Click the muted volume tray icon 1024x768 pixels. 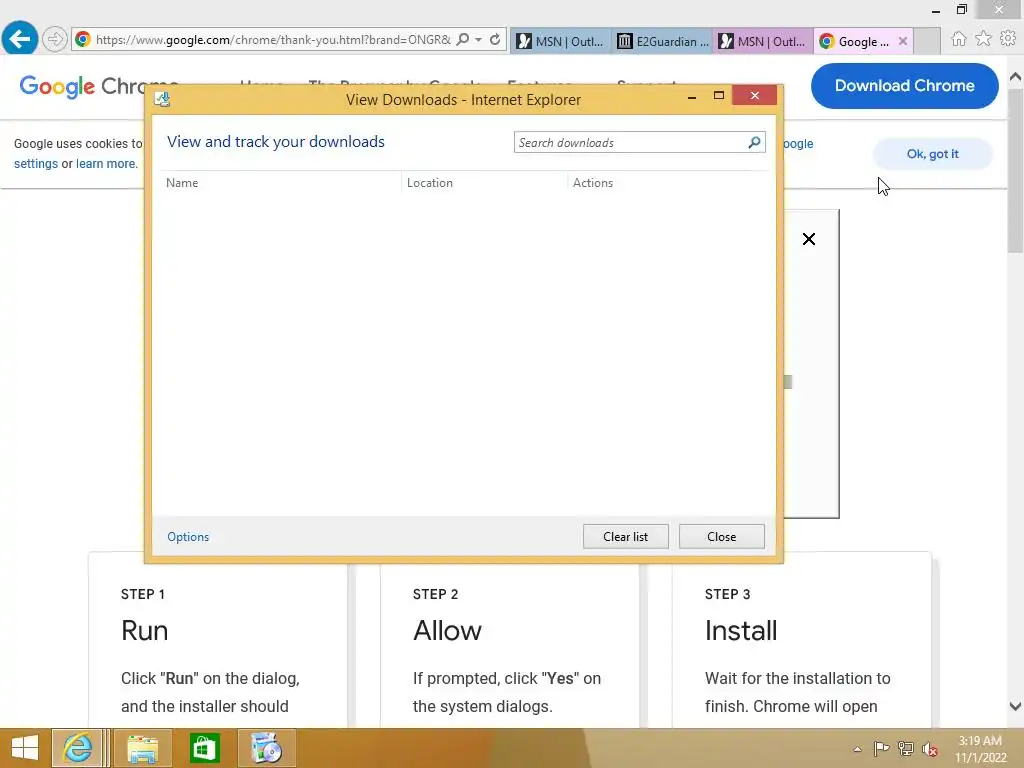(x=930, y=749)
